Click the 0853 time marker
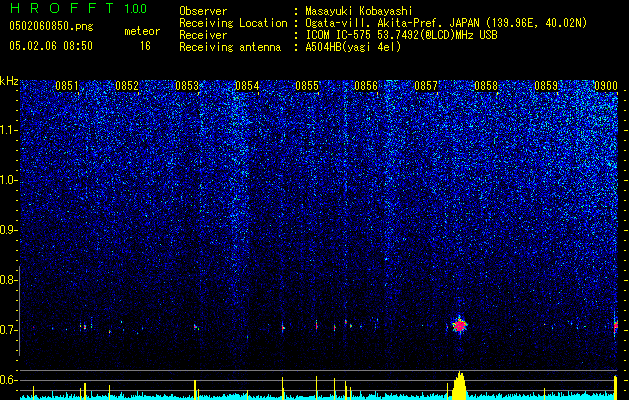Screen dimensions: 629x400 pos(187,86)
